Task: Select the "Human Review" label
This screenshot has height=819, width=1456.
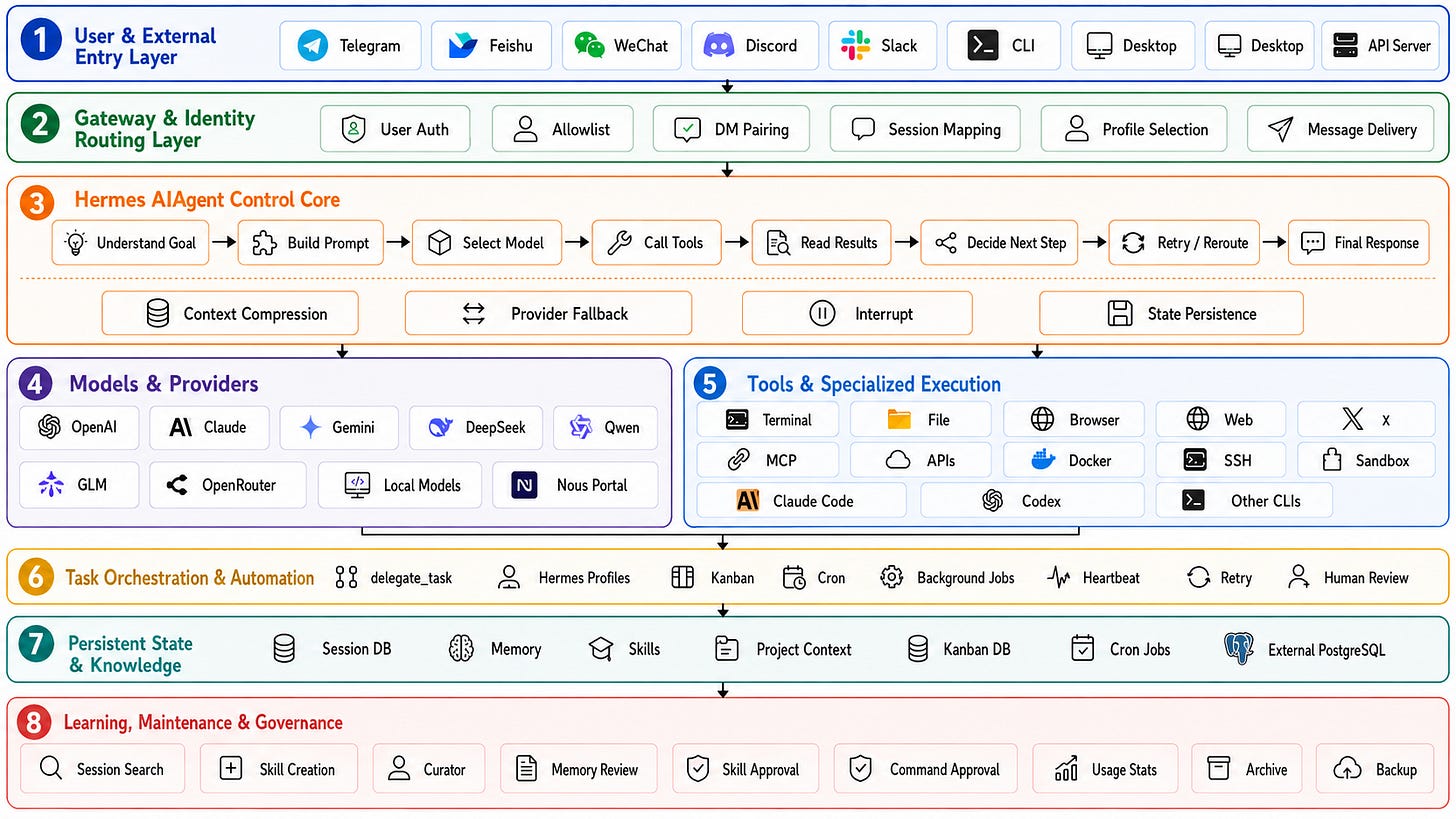Action: [x=1366, y=578]
